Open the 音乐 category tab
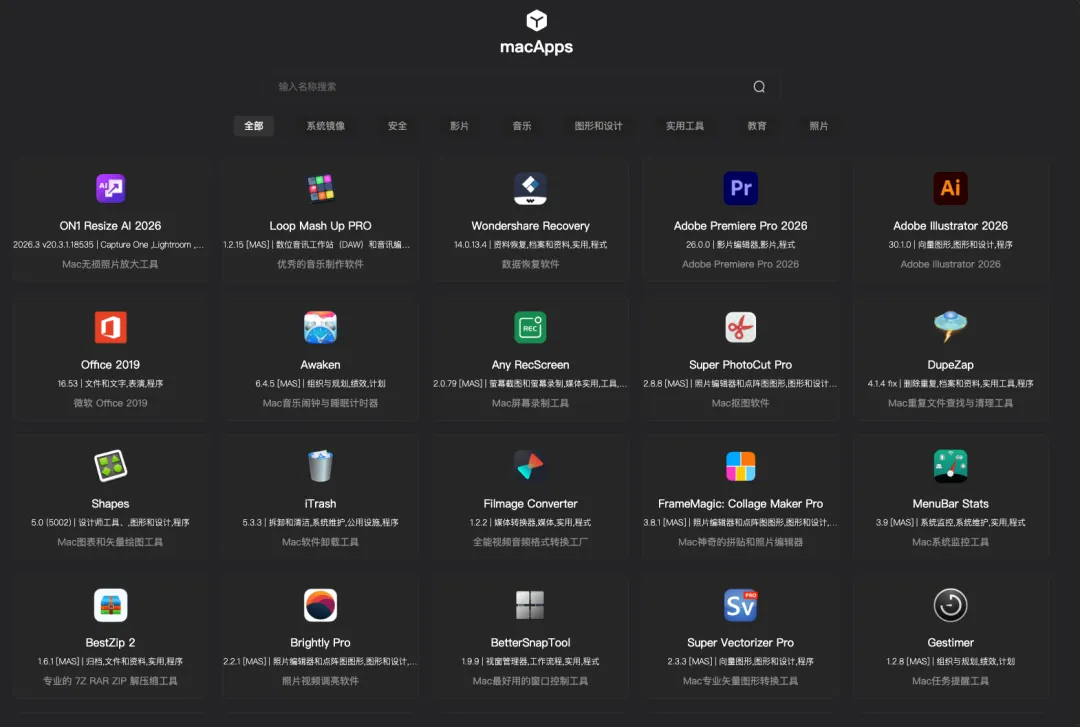 pyautogui.click(x=522, y=126)
